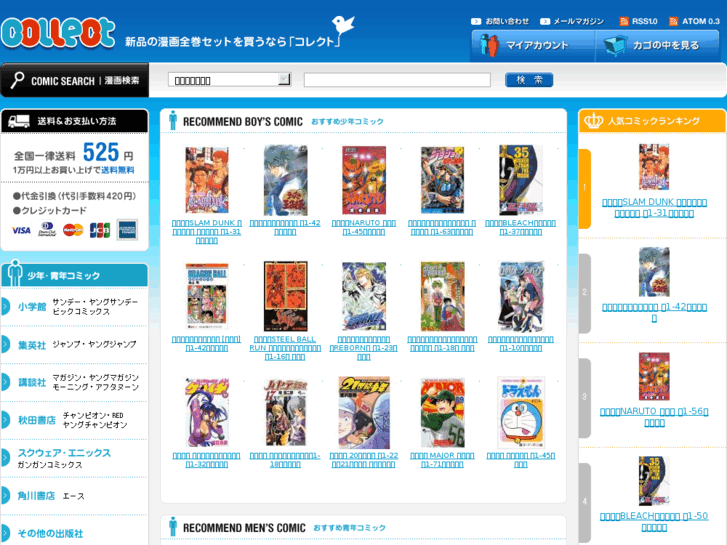Click the crown icon in ranking header
The width and height of the screenshot is (727, 545).
click(x=593, y=121)
